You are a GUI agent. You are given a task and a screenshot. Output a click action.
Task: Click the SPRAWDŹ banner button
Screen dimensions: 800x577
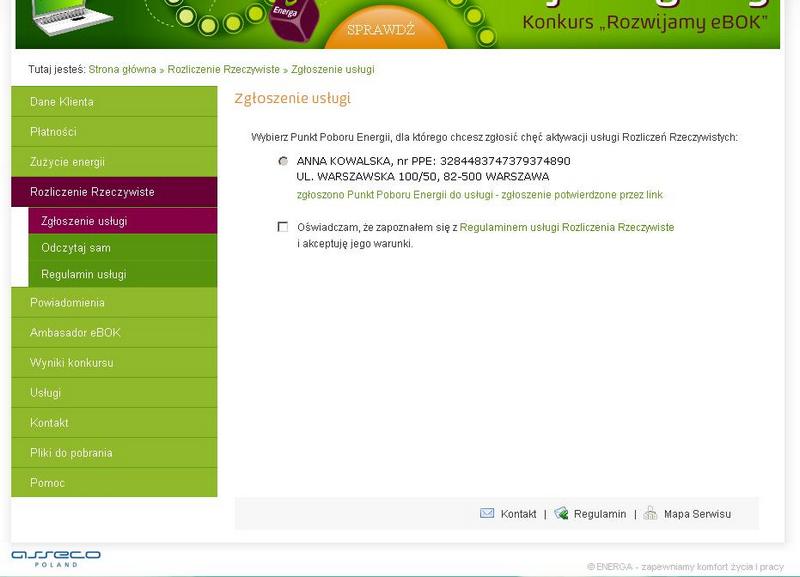click(x=380, y=30)
